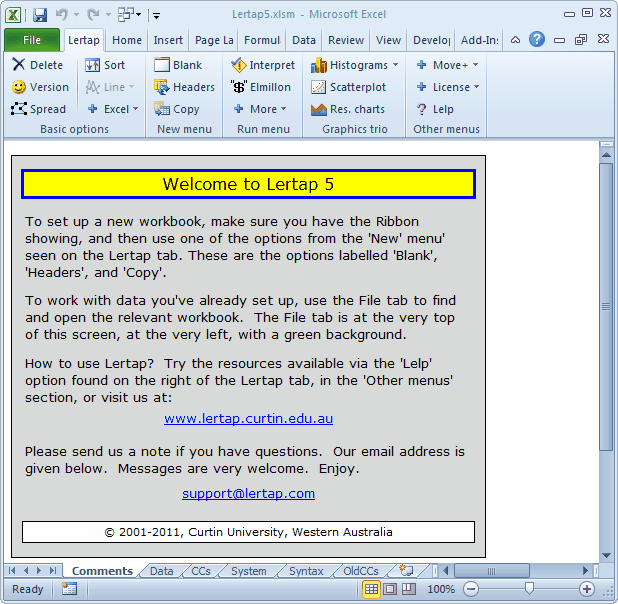Click the vertical scrollbar down arrow
Image resolution: width=618 pixels, height=604 pixels.
(x=606, y=556)
